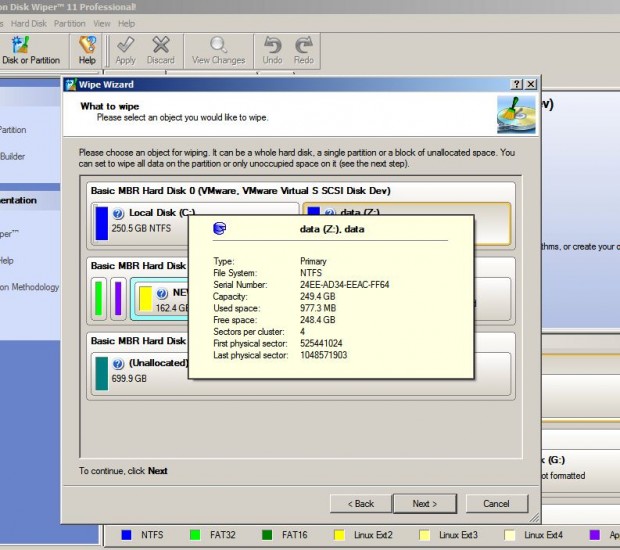Screen dimensions: 620x550
Task: Select the teal Unallocated 699.9 GB block
Action: (102, 374)
